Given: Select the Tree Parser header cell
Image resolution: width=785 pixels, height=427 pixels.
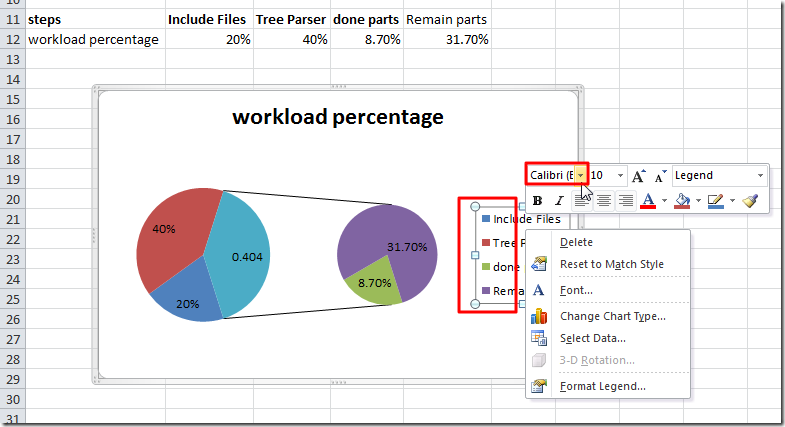Looking at the screenshot, I should point(292,20).
